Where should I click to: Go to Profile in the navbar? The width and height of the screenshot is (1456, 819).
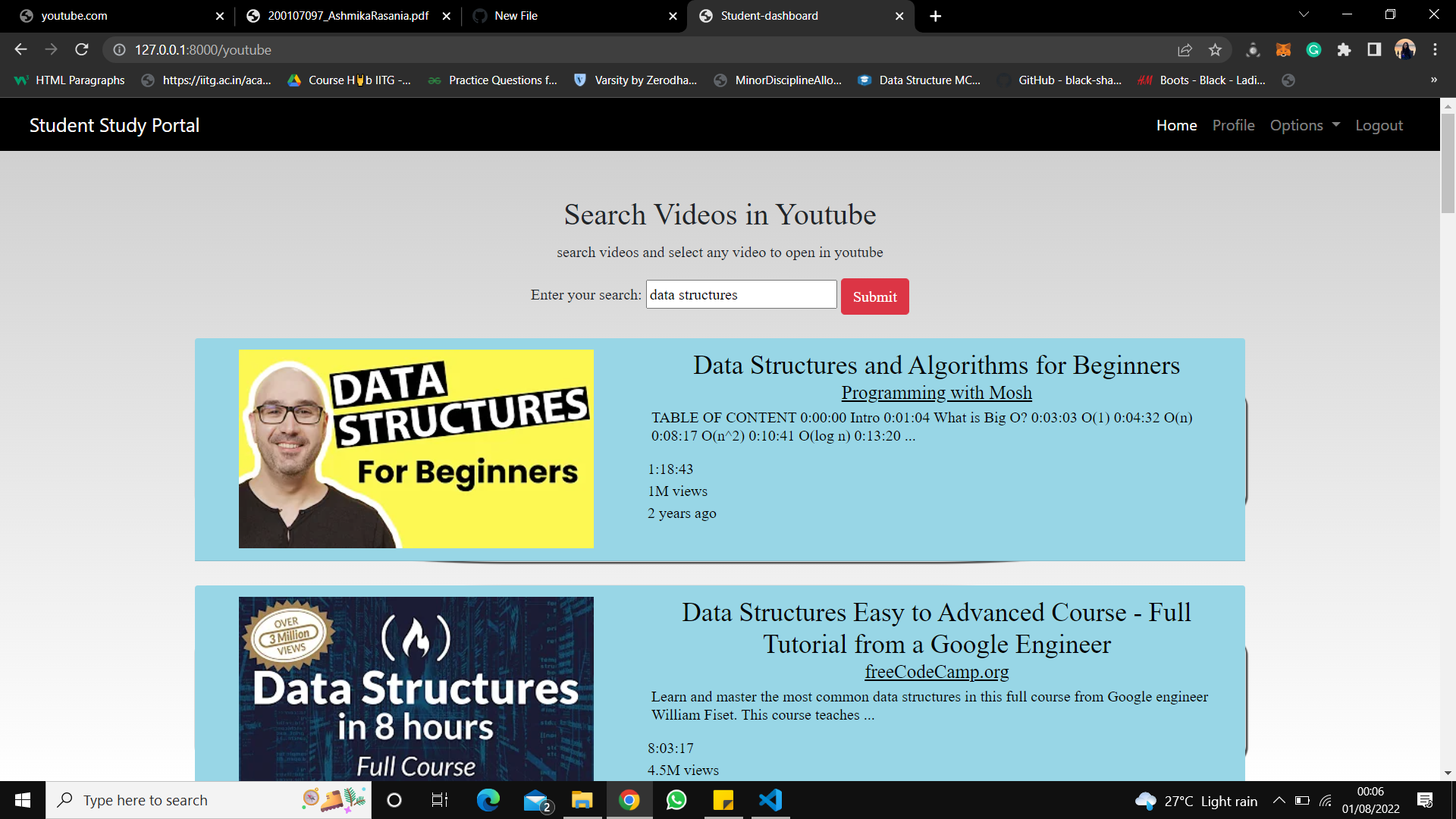1233,125
